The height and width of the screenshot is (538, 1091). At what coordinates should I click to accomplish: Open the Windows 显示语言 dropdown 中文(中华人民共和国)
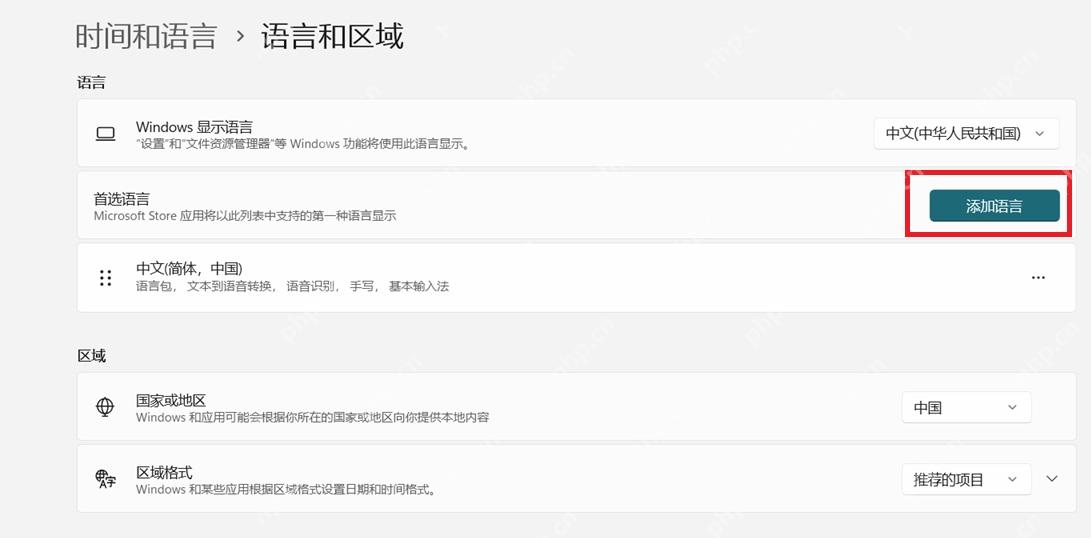(966, 134)
